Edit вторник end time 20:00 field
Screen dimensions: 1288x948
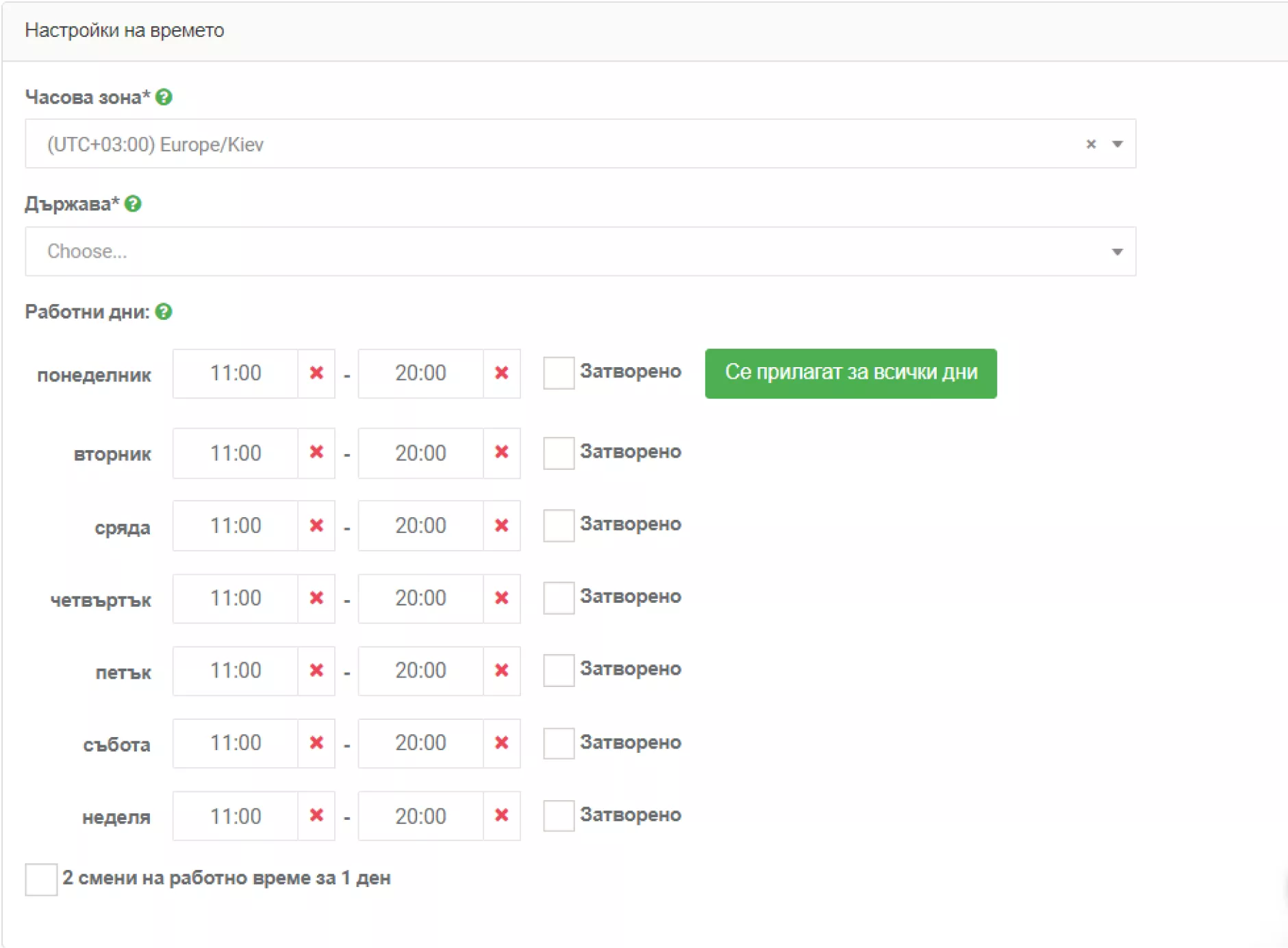(420, 453)
